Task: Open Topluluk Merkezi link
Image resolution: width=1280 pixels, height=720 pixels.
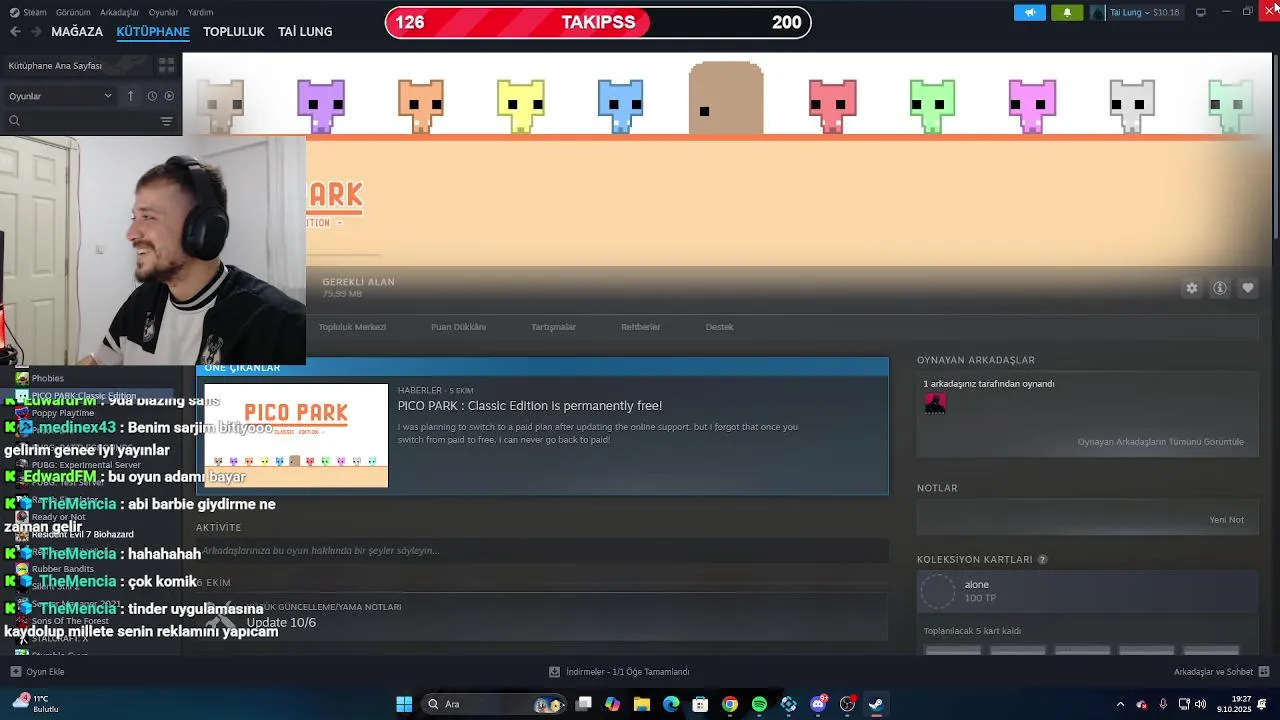Action: coord(352,327)
